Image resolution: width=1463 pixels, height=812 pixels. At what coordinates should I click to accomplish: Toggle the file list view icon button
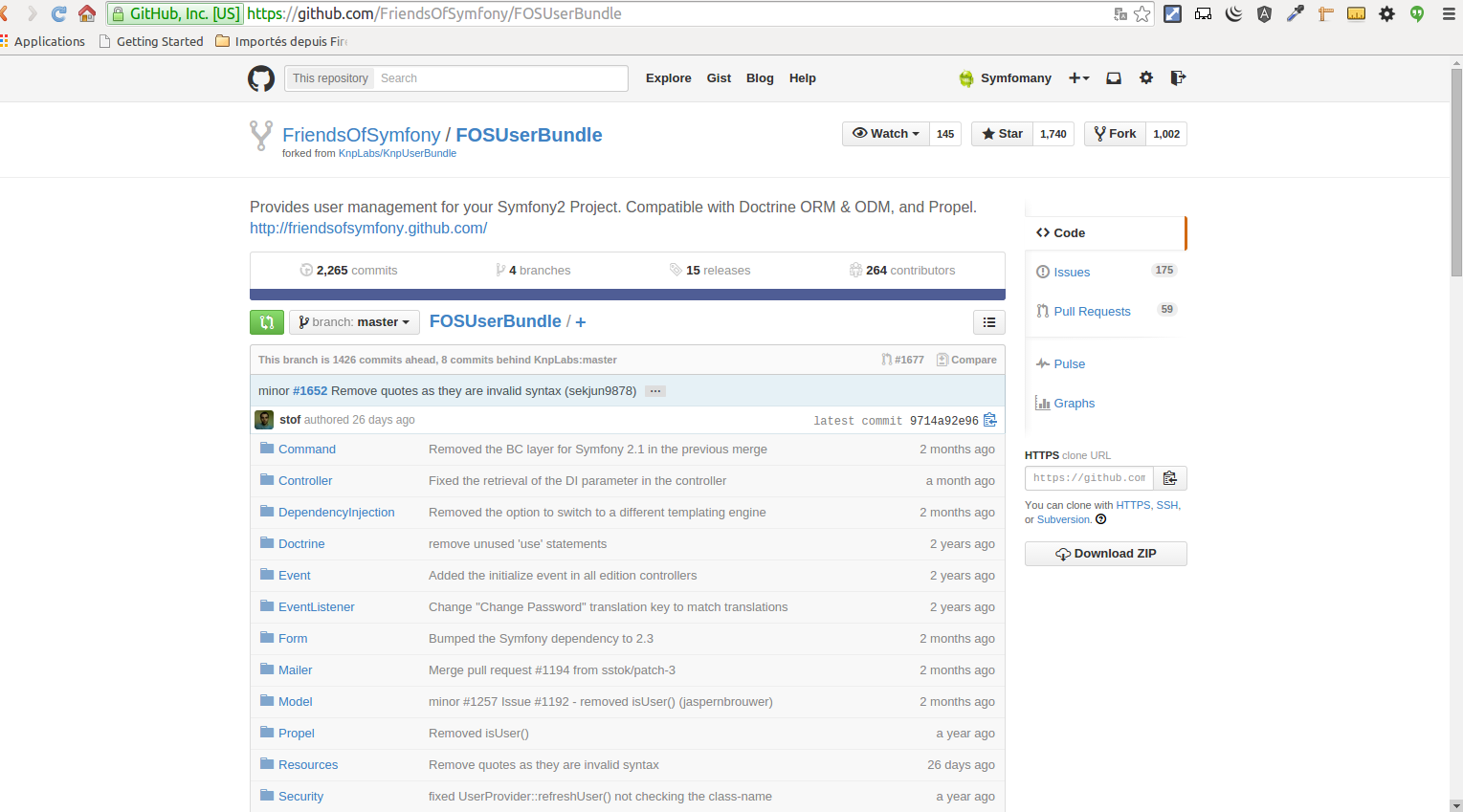pos(989,322)
